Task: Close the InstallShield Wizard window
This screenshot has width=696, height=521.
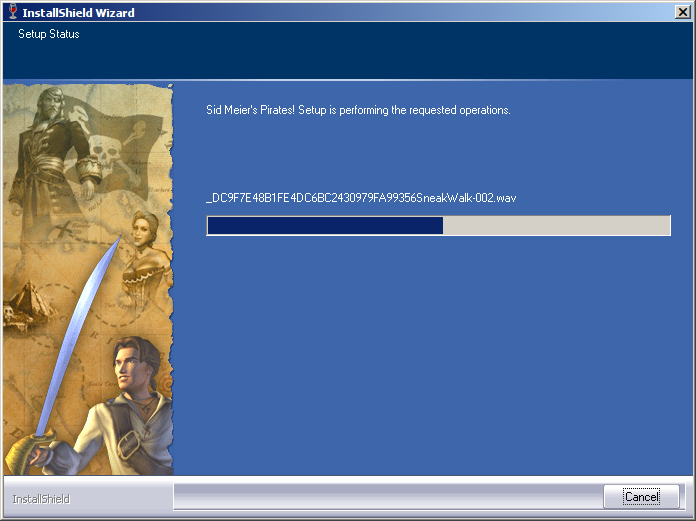Action: pyautogui.click(x=683, y=12)
